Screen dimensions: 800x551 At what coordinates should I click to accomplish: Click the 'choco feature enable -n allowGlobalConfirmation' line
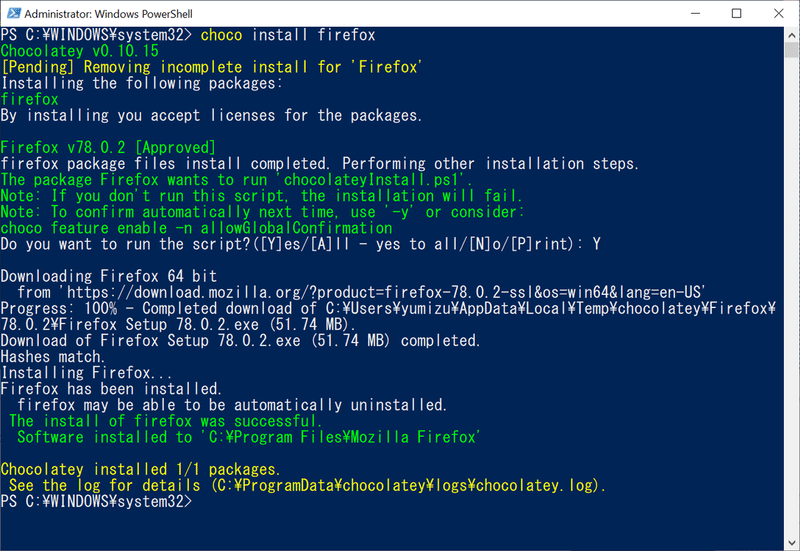[196, 228]
